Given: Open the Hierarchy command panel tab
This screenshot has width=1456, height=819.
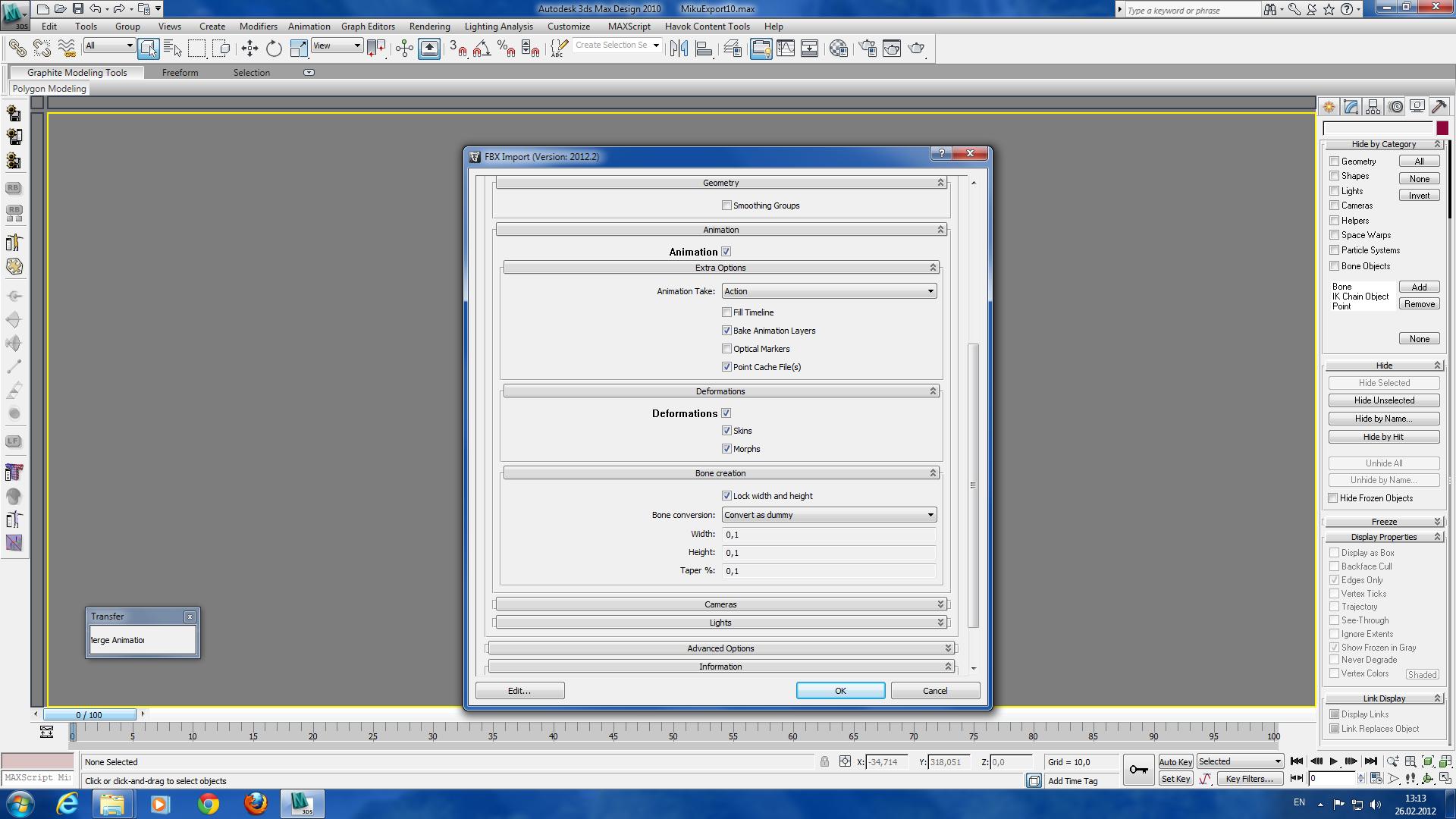Looking at the screenshot, I should tap(1373, 107).
